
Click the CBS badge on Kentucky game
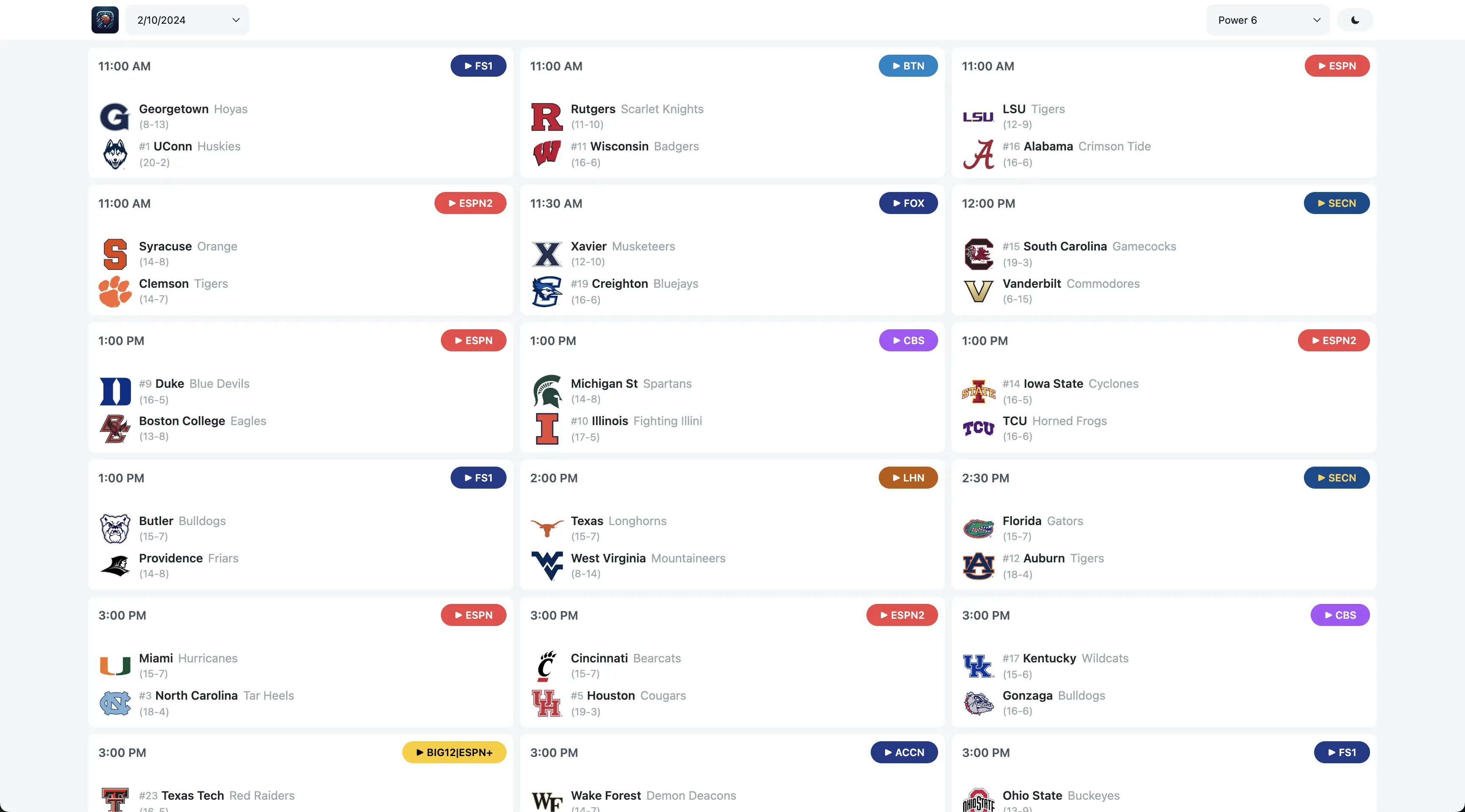coord(1340,615)
